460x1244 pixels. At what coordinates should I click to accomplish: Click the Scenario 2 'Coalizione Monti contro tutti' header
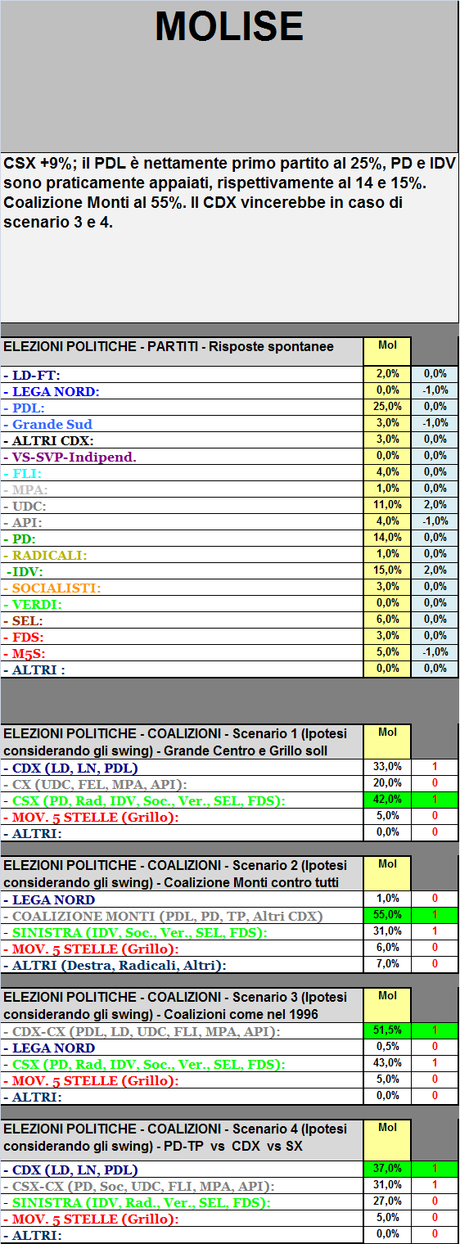(181, 873)
